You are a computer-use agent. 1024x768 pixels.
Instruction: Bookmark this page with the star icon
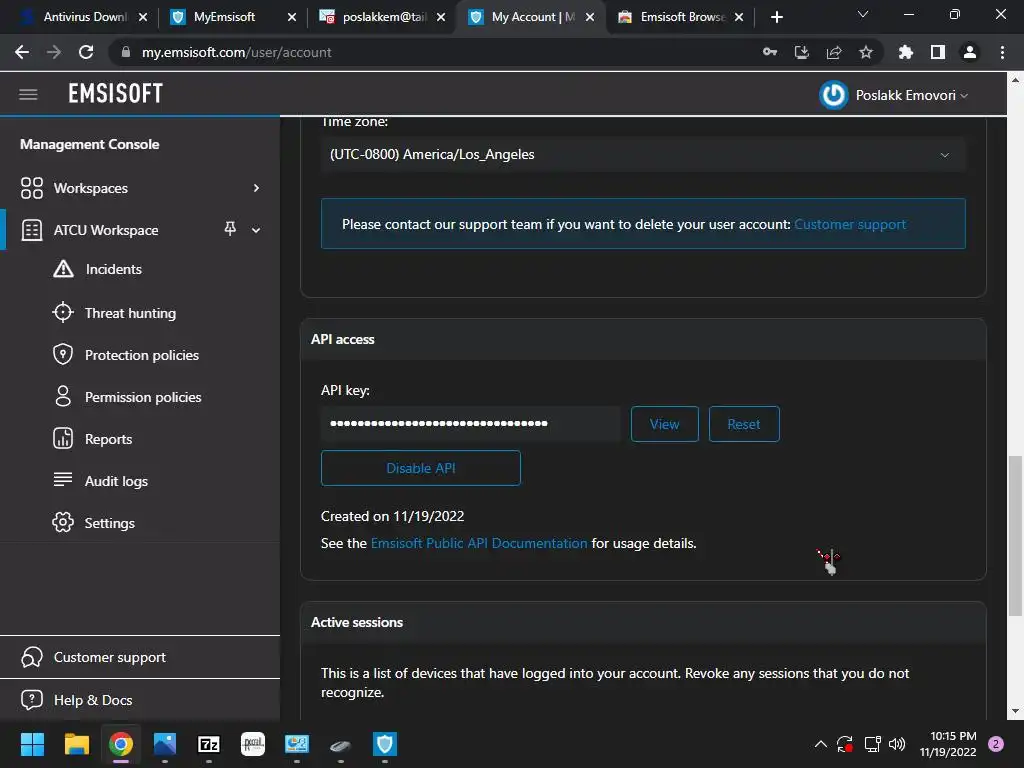coord(866,52)
